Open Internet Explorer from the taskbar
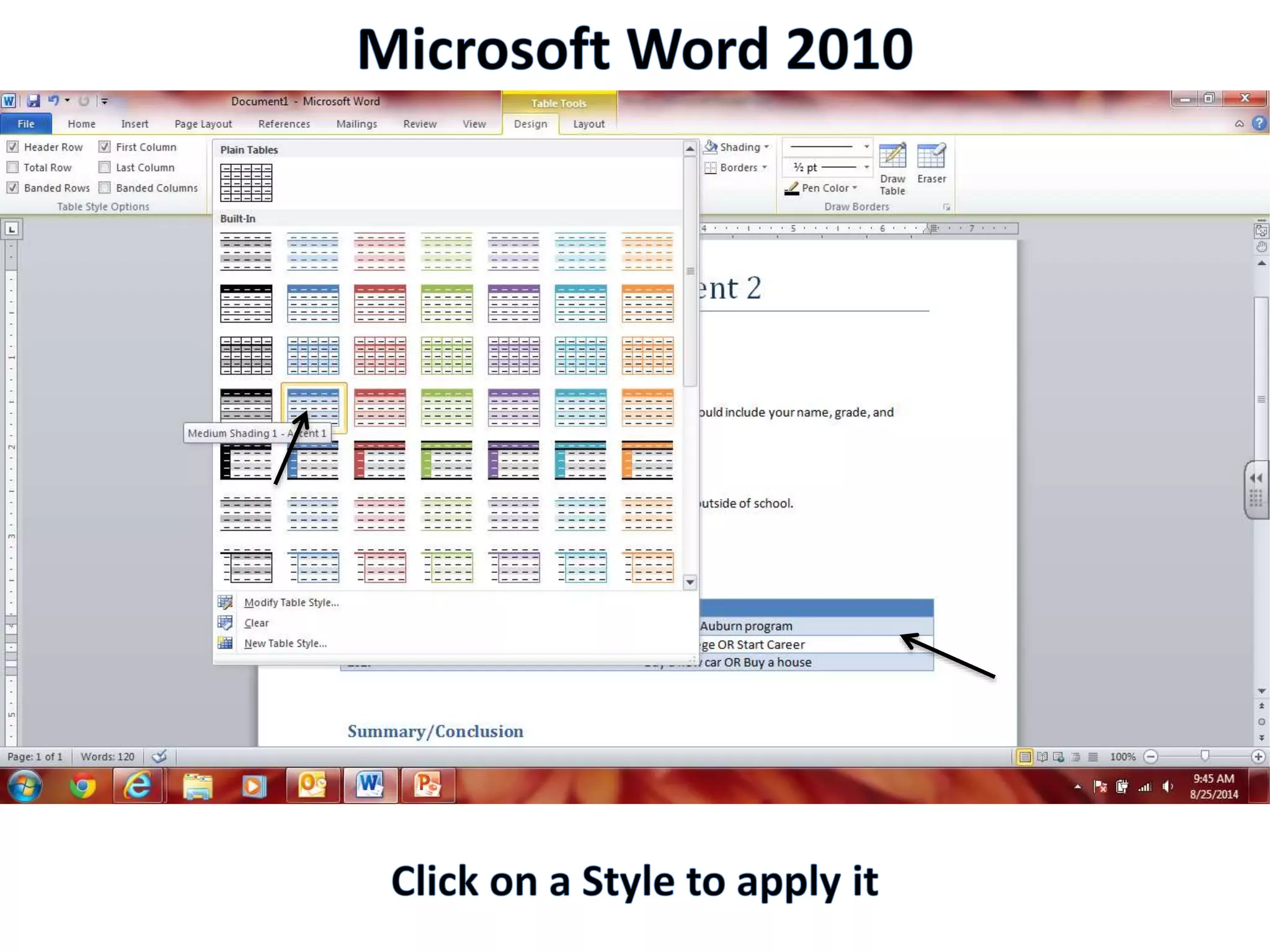The image size is (1270, 952). coord(138,786)
